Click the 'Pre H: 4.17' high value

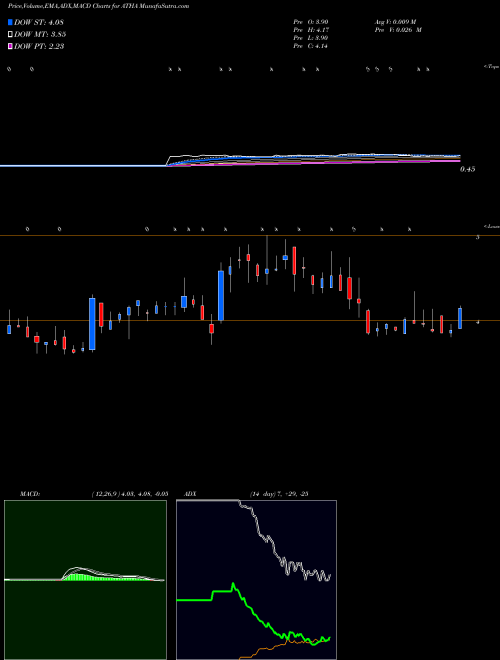click(313, 30)
